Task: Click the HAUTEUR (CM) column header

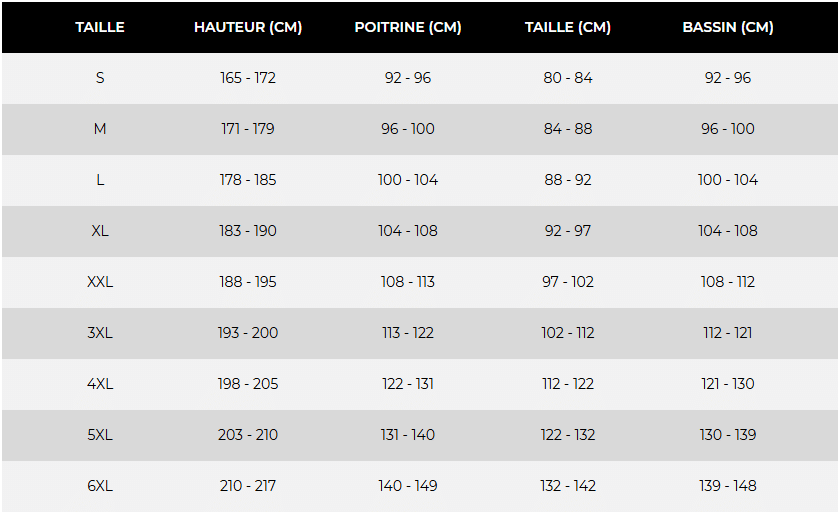Action: (x=248, y=27)
